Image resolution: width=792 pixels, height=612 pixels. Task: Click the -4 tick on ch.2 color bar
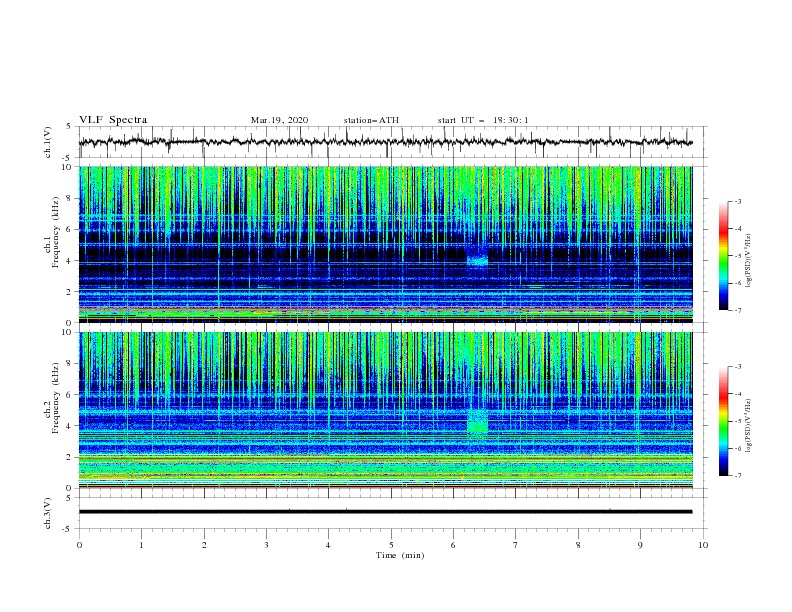[737, 394]
